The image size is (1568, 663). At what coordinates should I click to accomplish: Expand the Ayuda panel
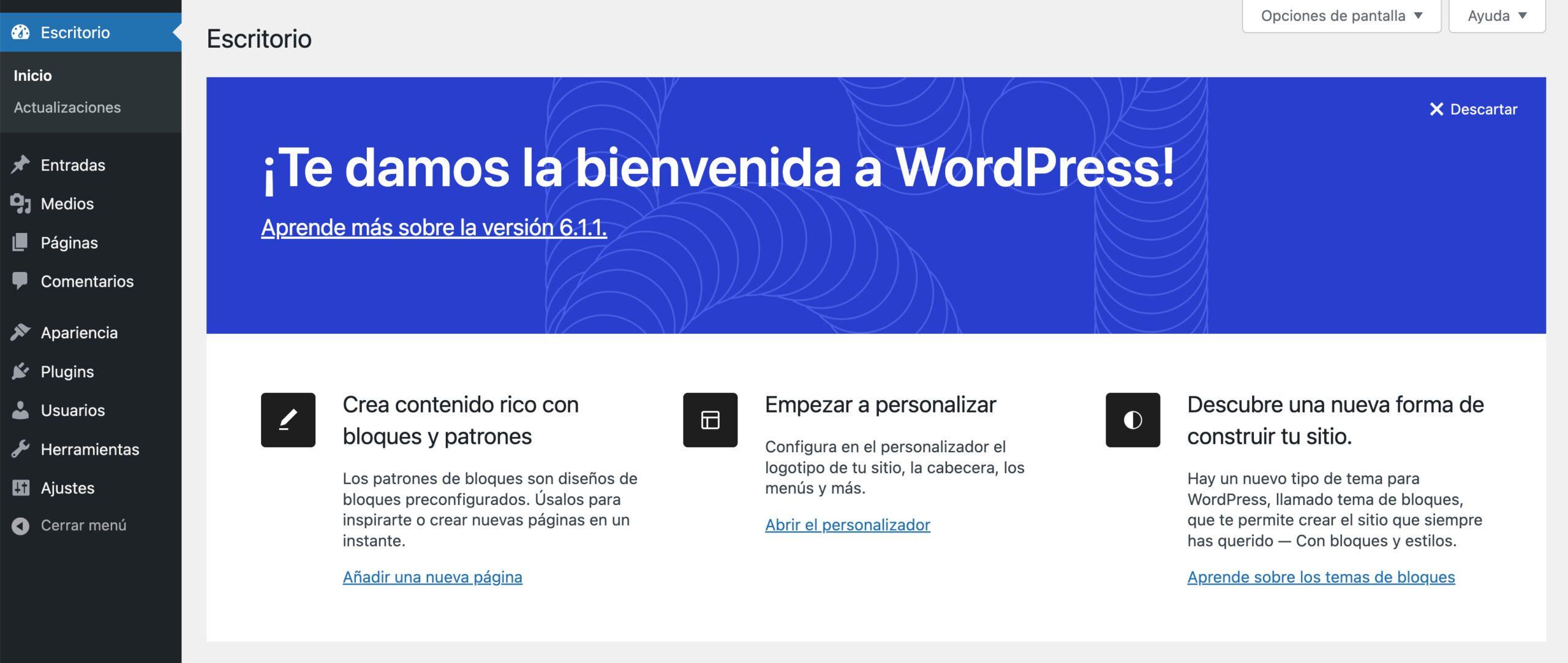(x=1496, y=15)
